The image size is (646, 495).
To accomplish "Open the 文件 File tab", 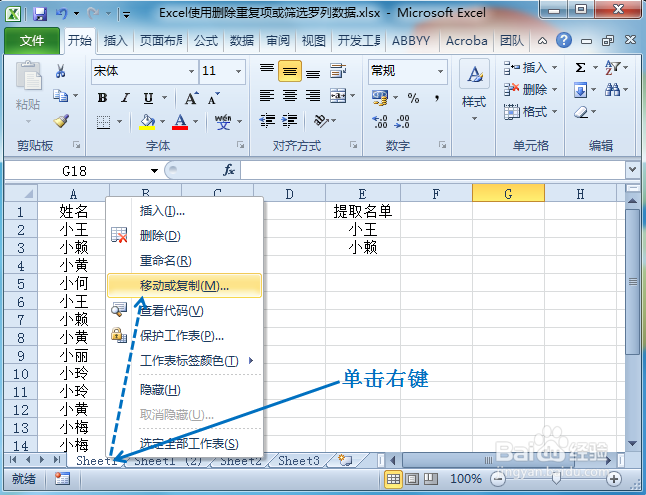I will tap(32, 41).
